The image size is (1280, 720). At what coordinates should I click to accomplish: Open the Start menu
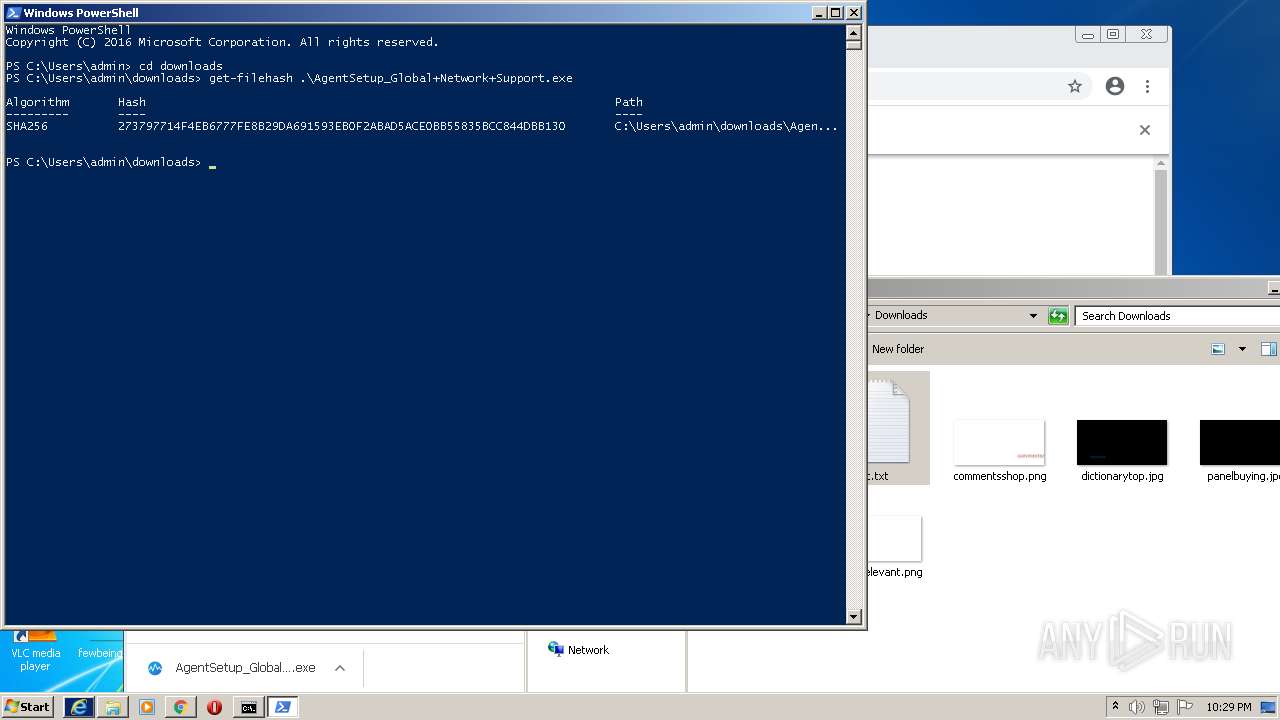pos(27,707)
